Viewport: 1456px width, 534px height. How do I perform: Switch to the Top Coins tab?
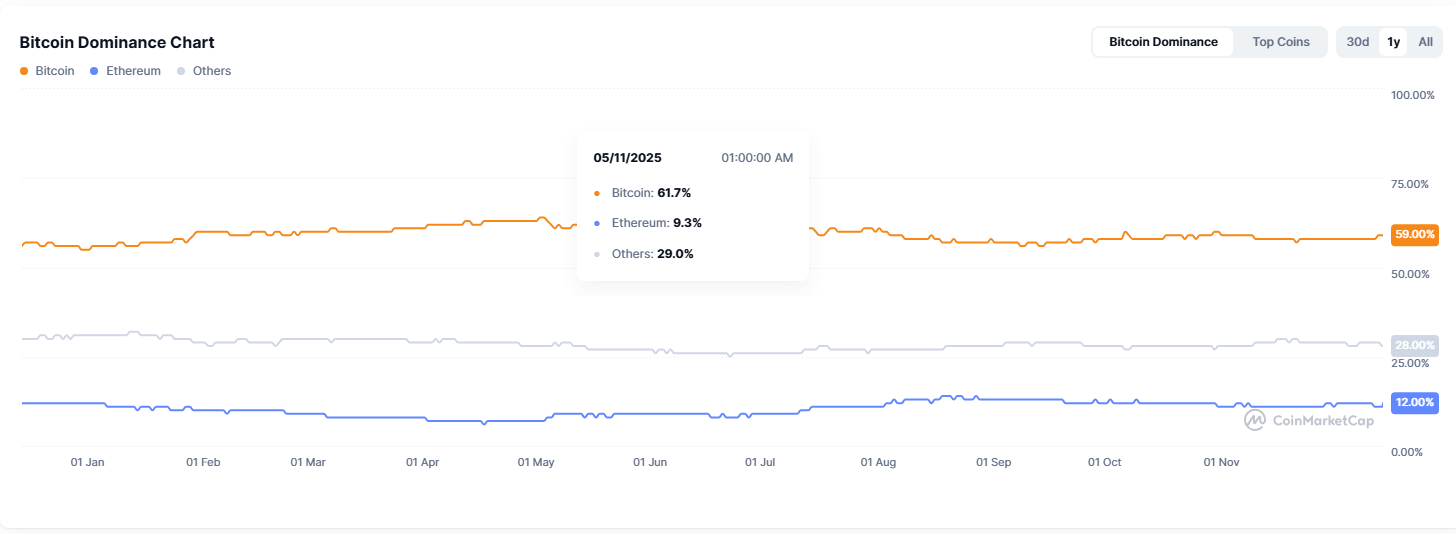click(1280, 42)
